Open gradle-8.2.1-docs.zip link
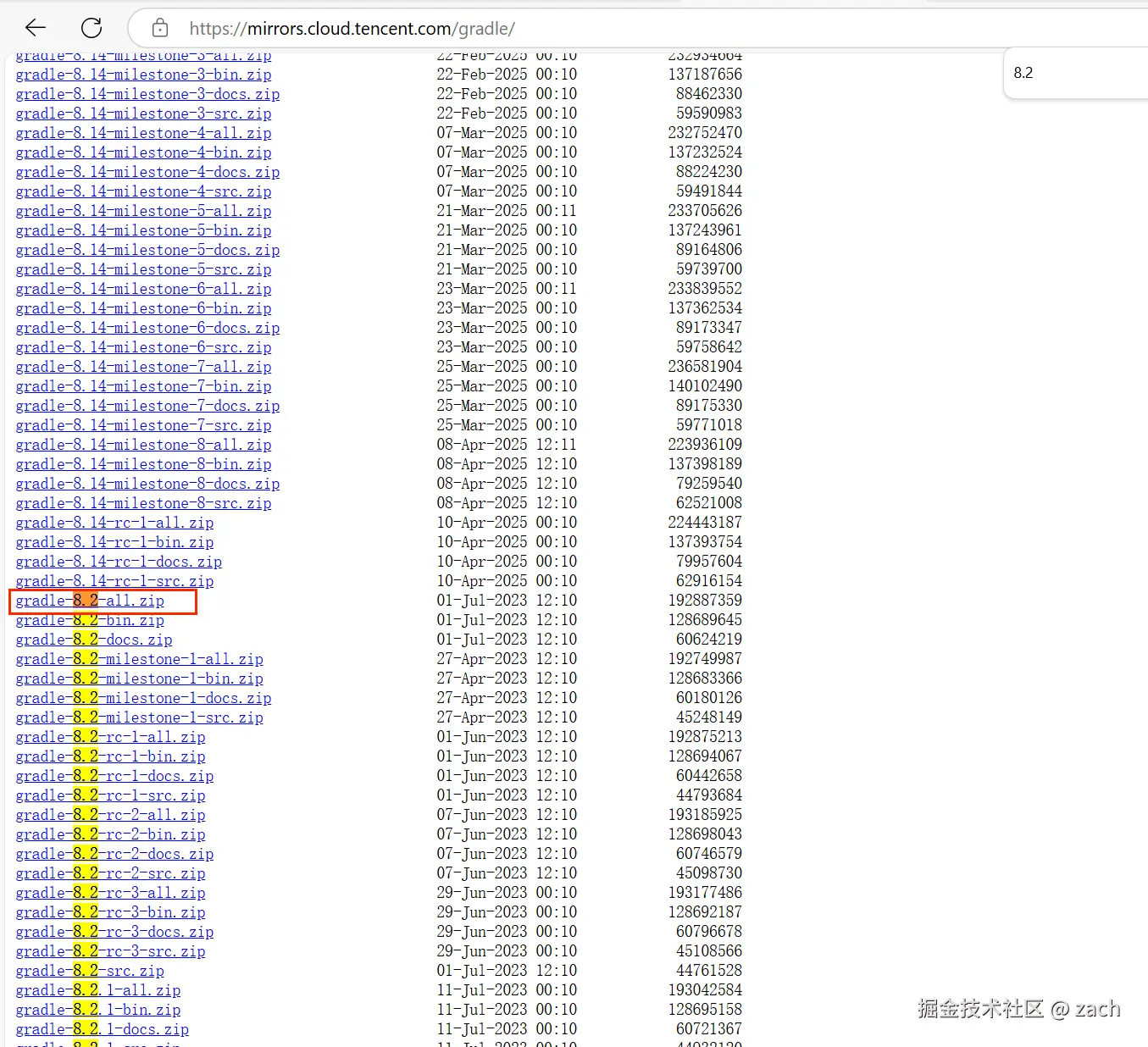Image resolution: width=1148 pixels, height=1047 pixels. pyautogui.click(x=103, y=1029)
